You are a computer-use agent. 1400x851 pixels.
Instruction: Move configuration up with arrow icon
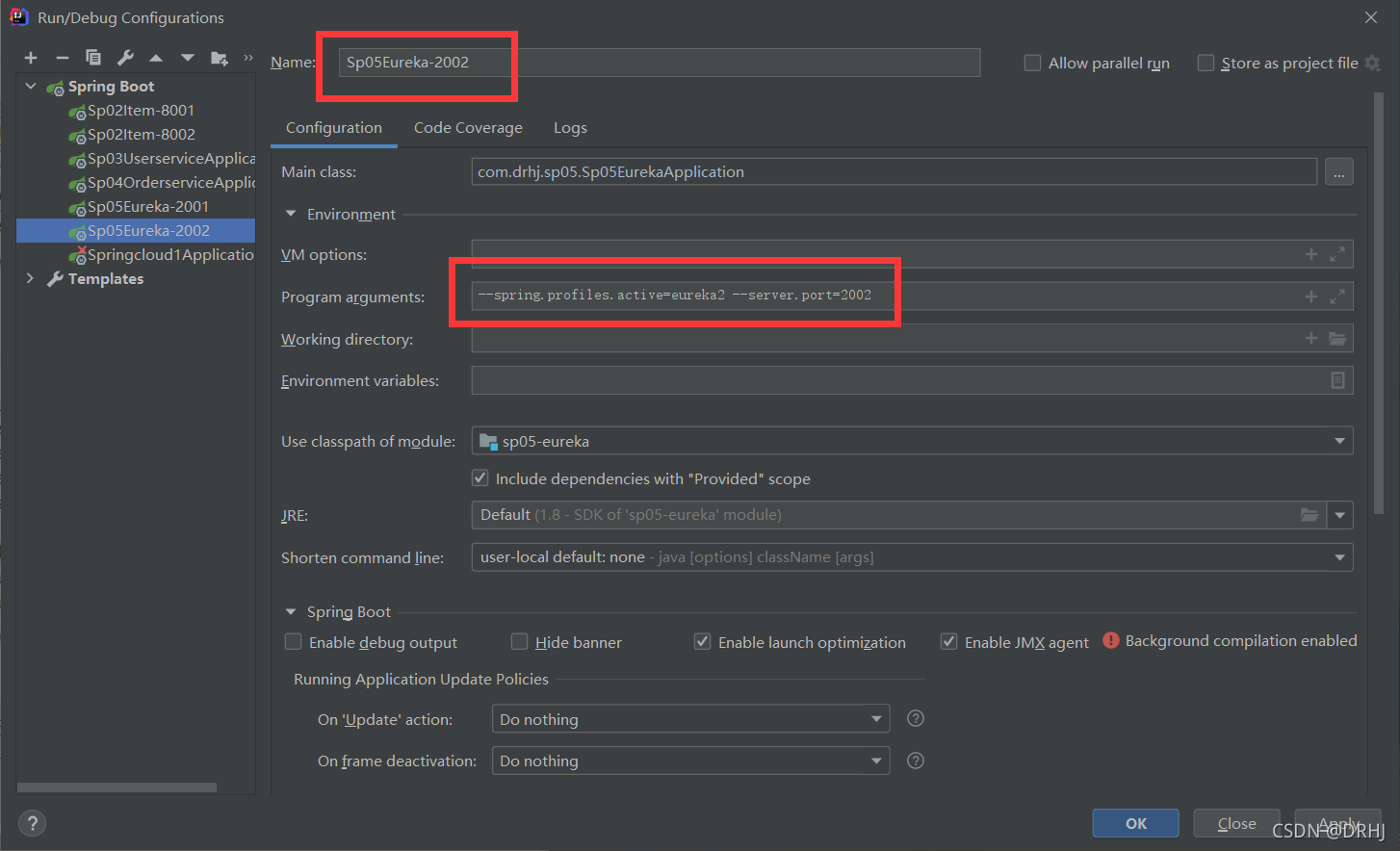(x=156, y=59)
